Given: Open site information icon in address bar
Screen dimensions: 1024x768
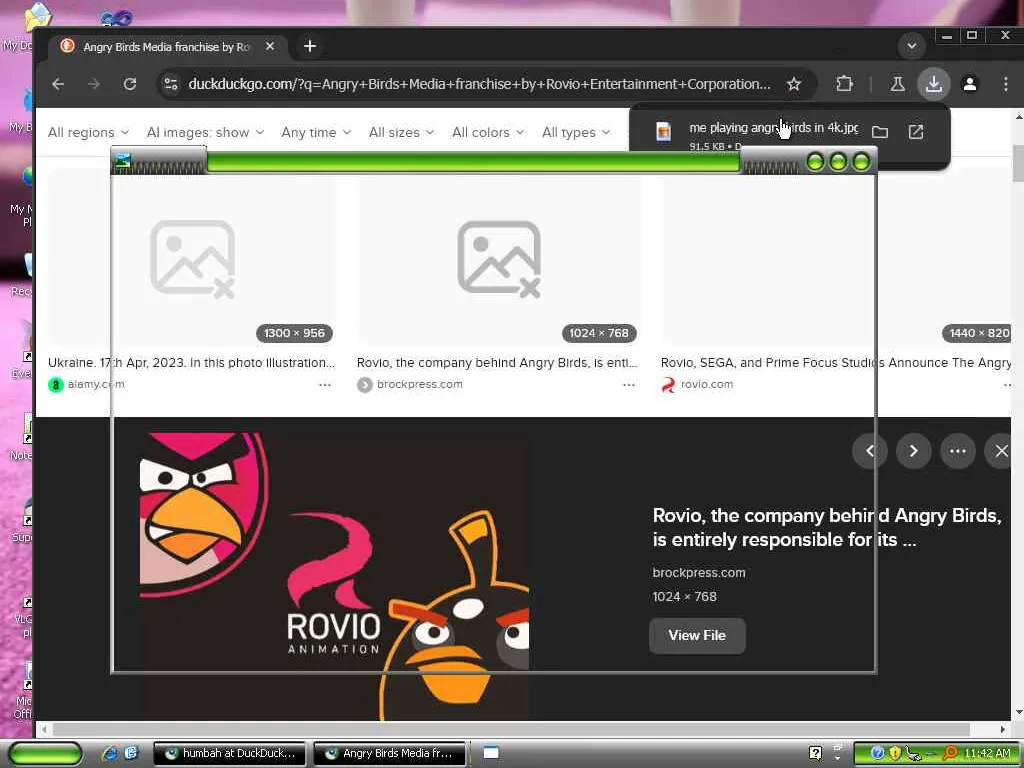Looking at the screenshot, I should (x=171, y=84).
